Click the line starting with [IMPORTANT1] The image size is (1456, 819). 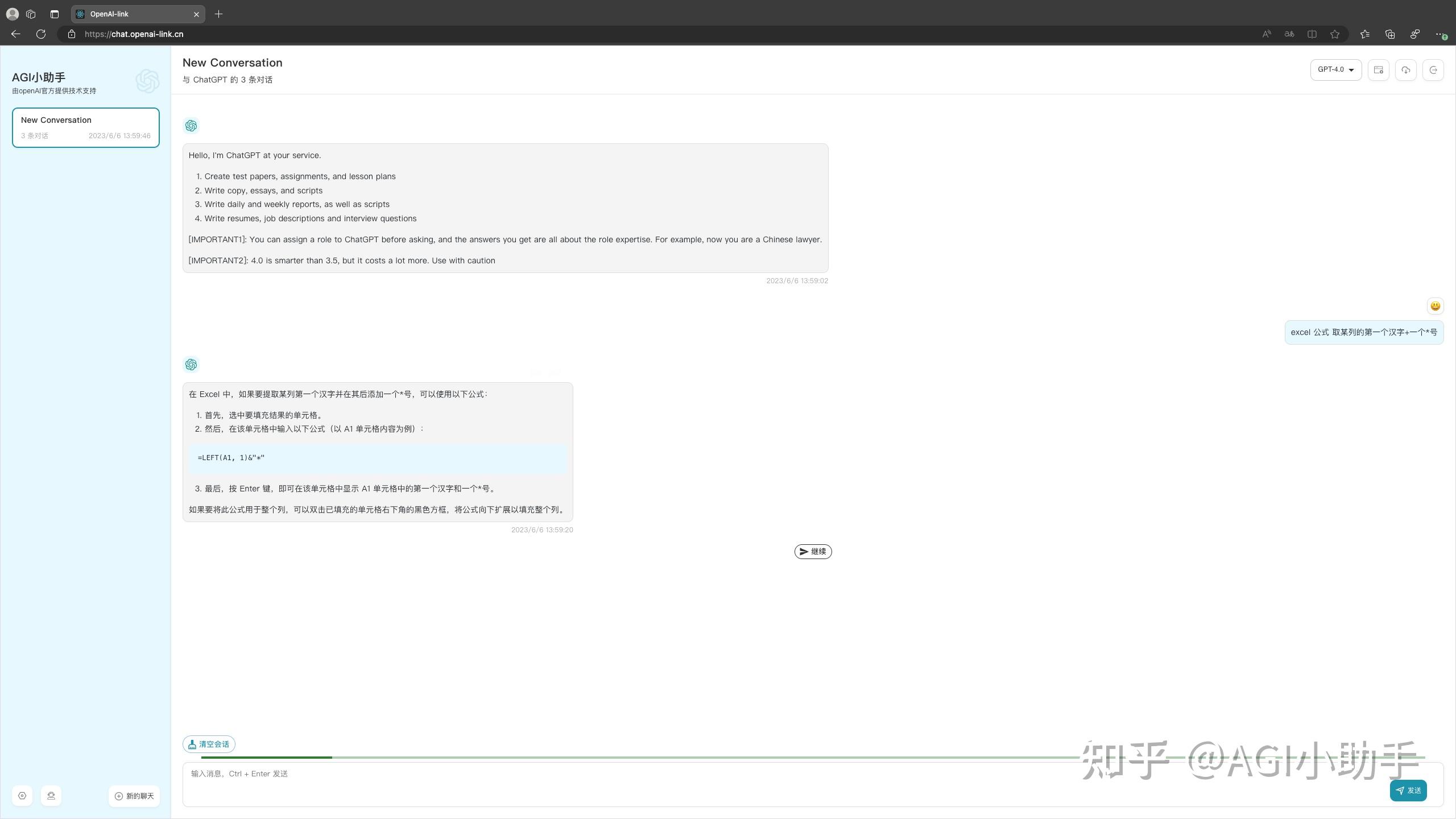(505, 239)
